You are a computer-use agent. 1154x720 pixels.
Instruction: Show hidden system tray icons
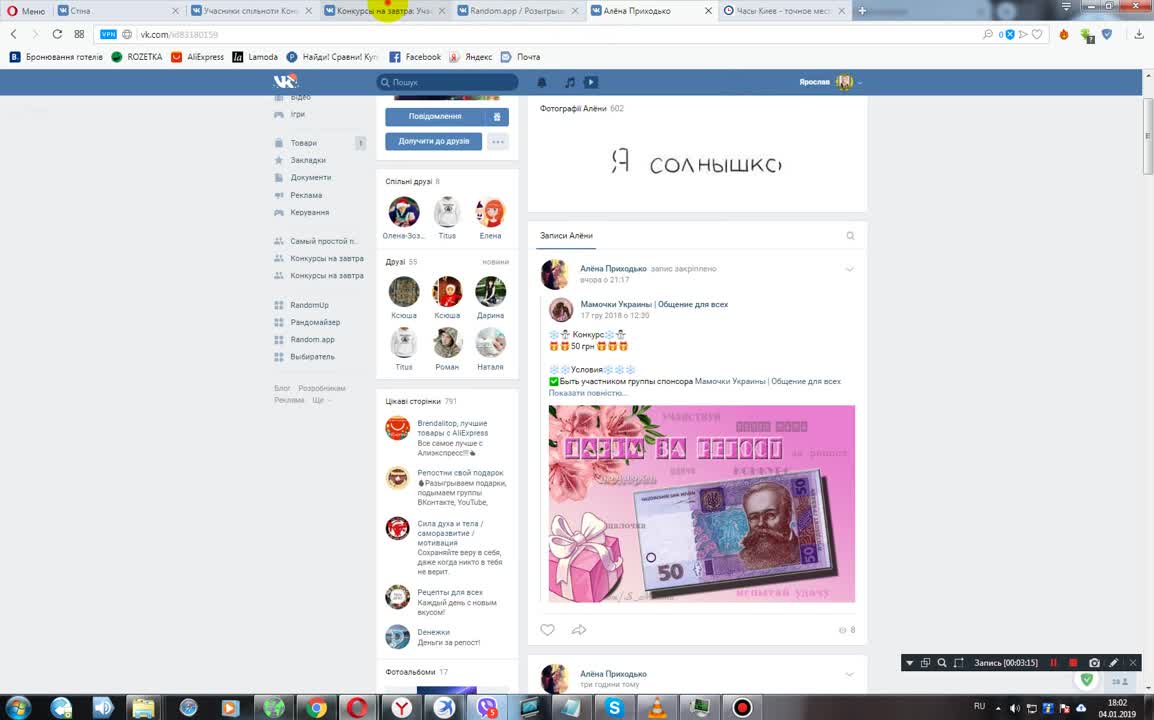[999, 708]
